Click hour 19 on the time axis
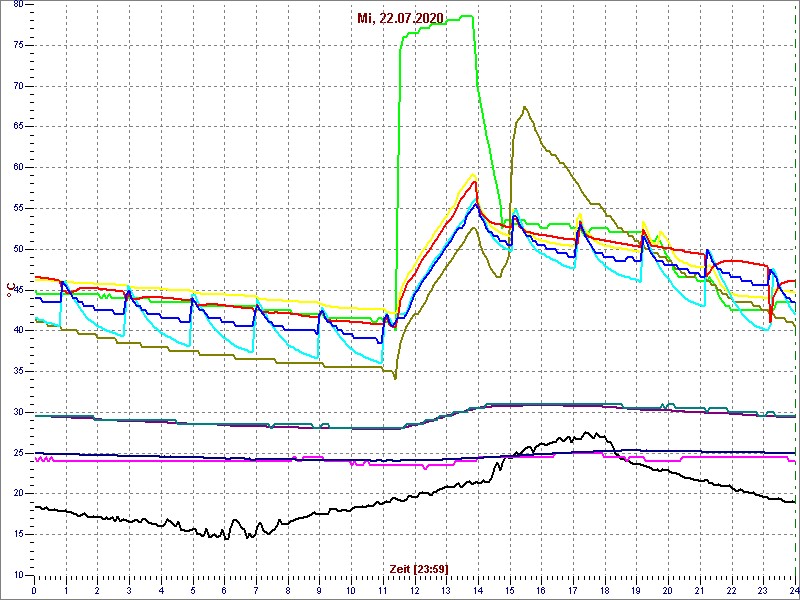The height and width of the screenshot is (600, 800). [636, 590]
